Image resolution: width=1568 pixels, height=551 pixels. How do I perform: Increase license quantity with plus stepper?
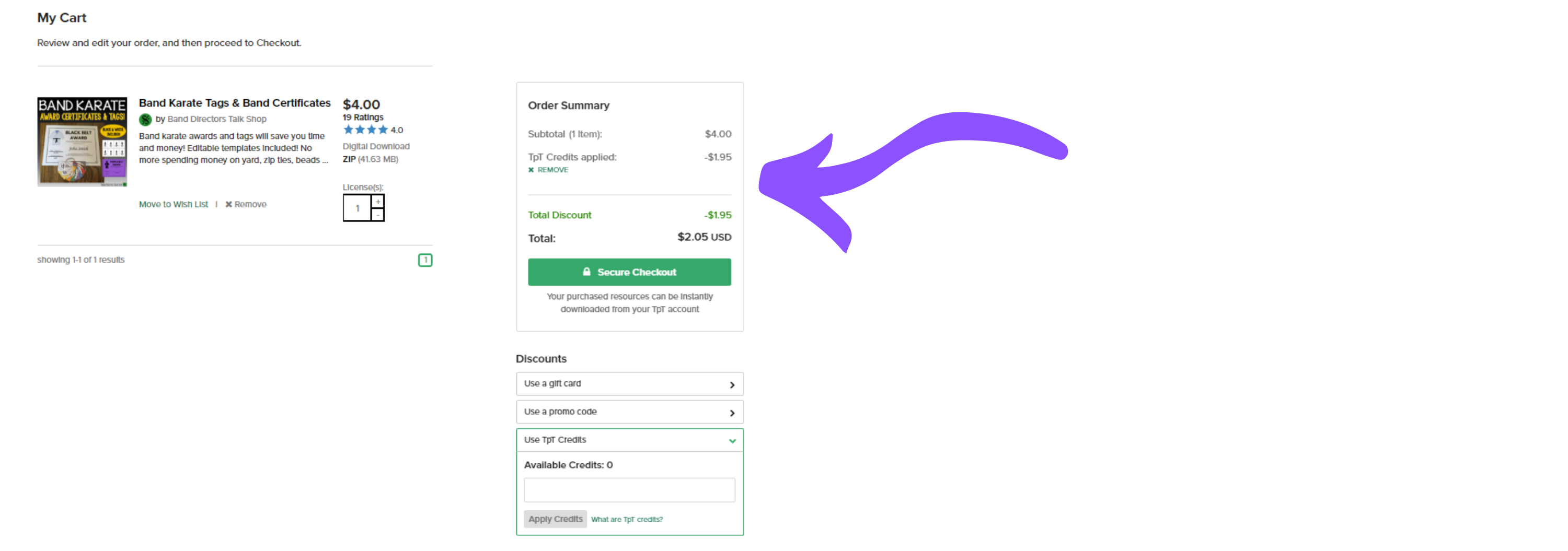click(378, 201)
